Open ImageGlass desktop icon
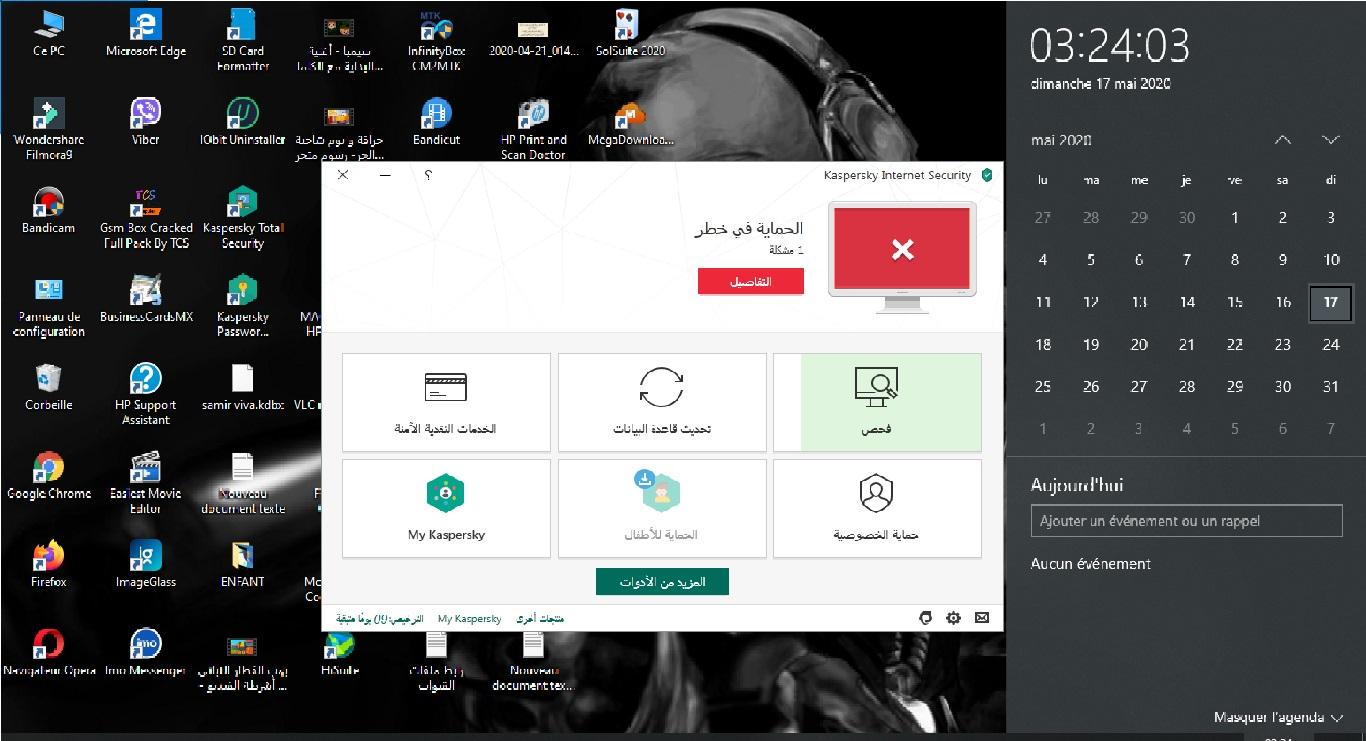 click(146, 564)
